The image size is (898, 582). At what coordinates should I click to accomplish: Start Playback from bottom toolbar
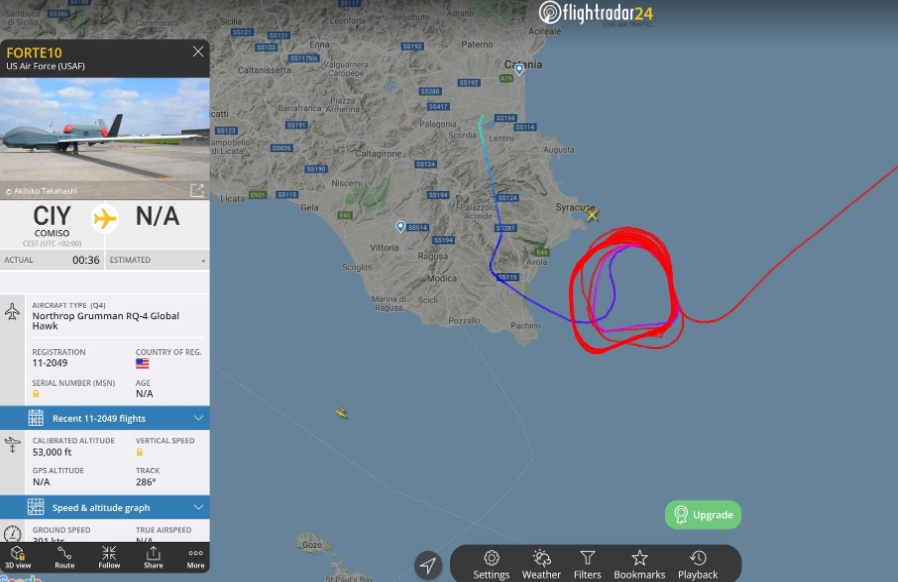[x=698, y=565]
